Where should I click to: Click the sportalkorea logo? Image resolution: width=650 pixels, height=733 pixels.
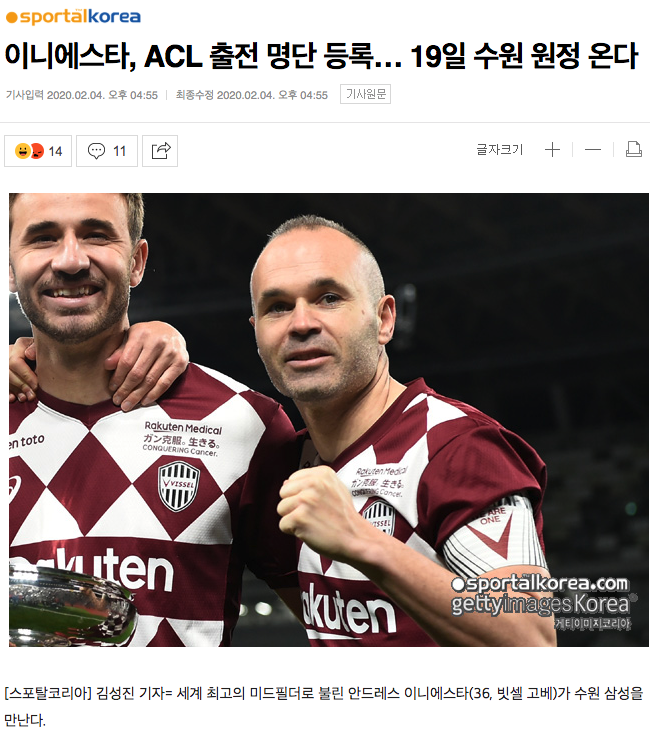click(73, 16)
